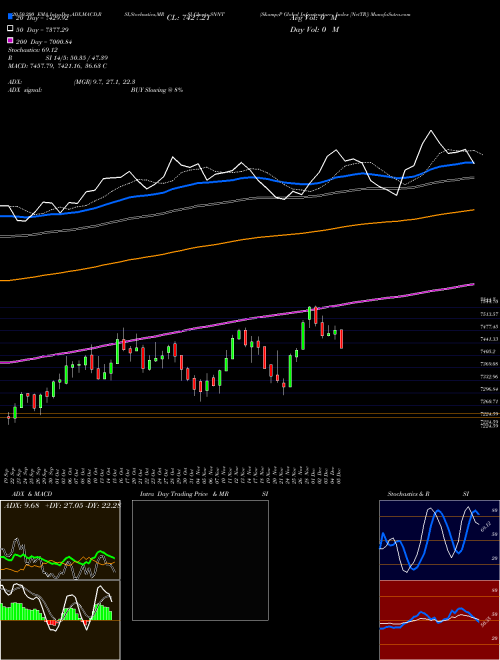
Task: Click the blue 20 Day legend swatch
Action: tap(10, 17)
